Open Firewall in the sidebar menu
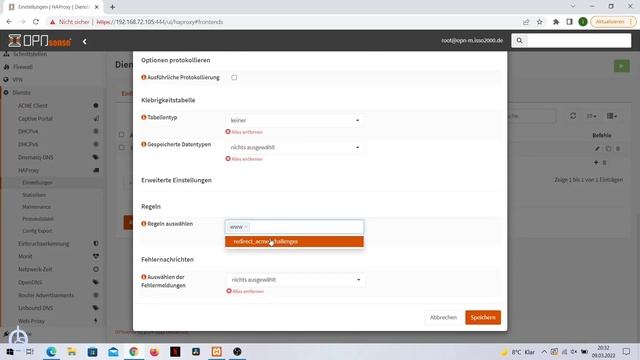This screenshot has height=360, width=640. (23, 67)
